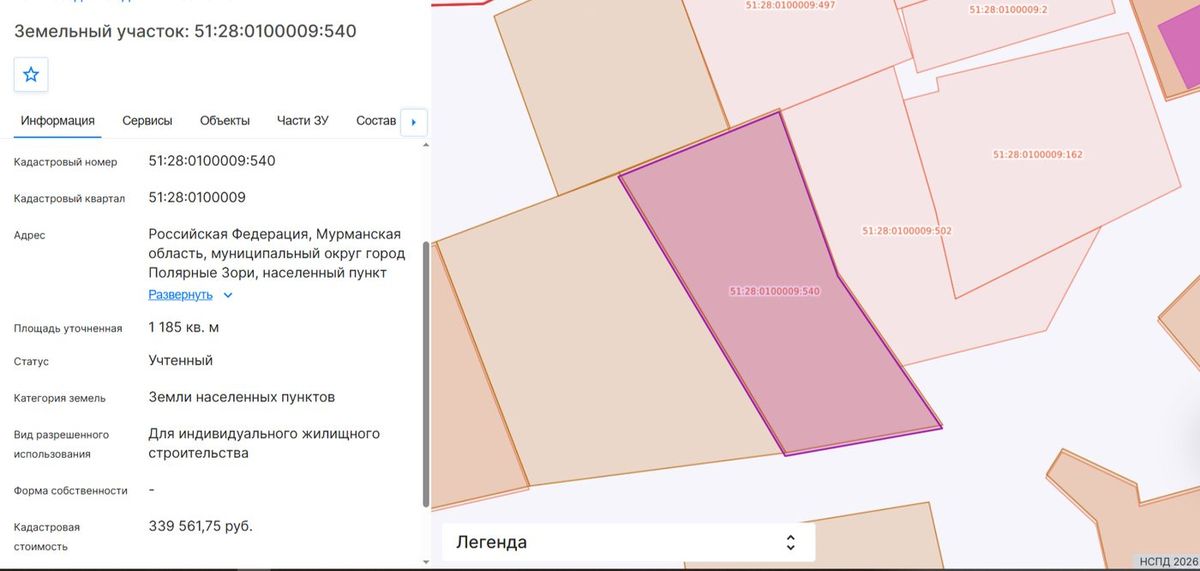Open the Информация tab
Screen dimensions: 1200x571
[x=58, y=121]
